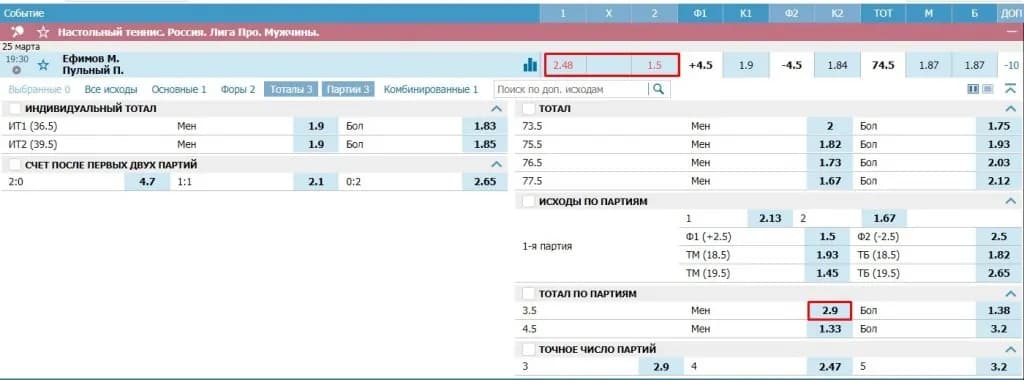Click the round live indicator under 19:30

pyautogui.click(x=17, y=70)
